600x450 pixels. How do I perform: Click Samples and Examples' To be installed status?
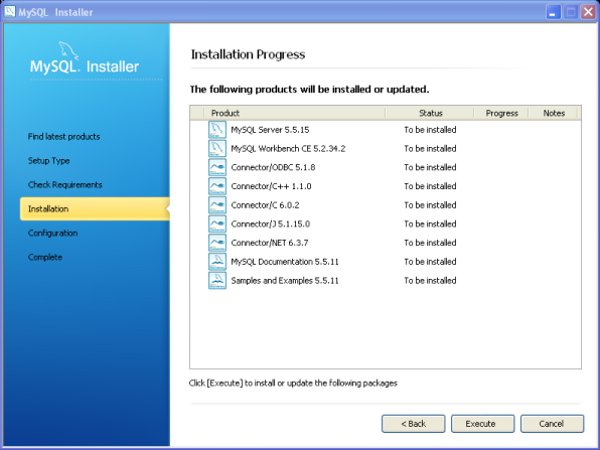coord(430,280)
